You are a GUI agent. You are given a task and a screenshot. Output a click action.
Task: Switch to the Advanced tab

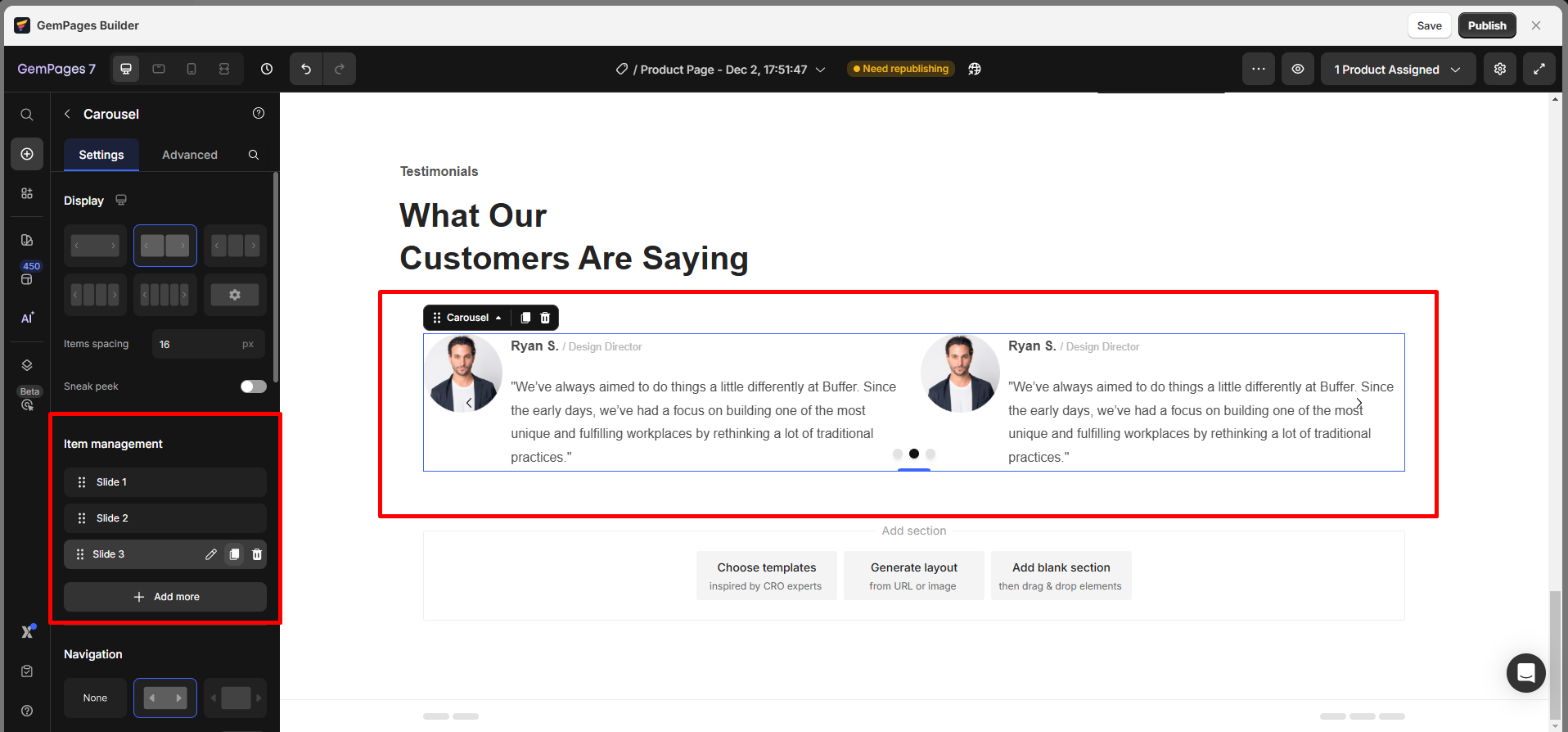click(x=190, y=155)
